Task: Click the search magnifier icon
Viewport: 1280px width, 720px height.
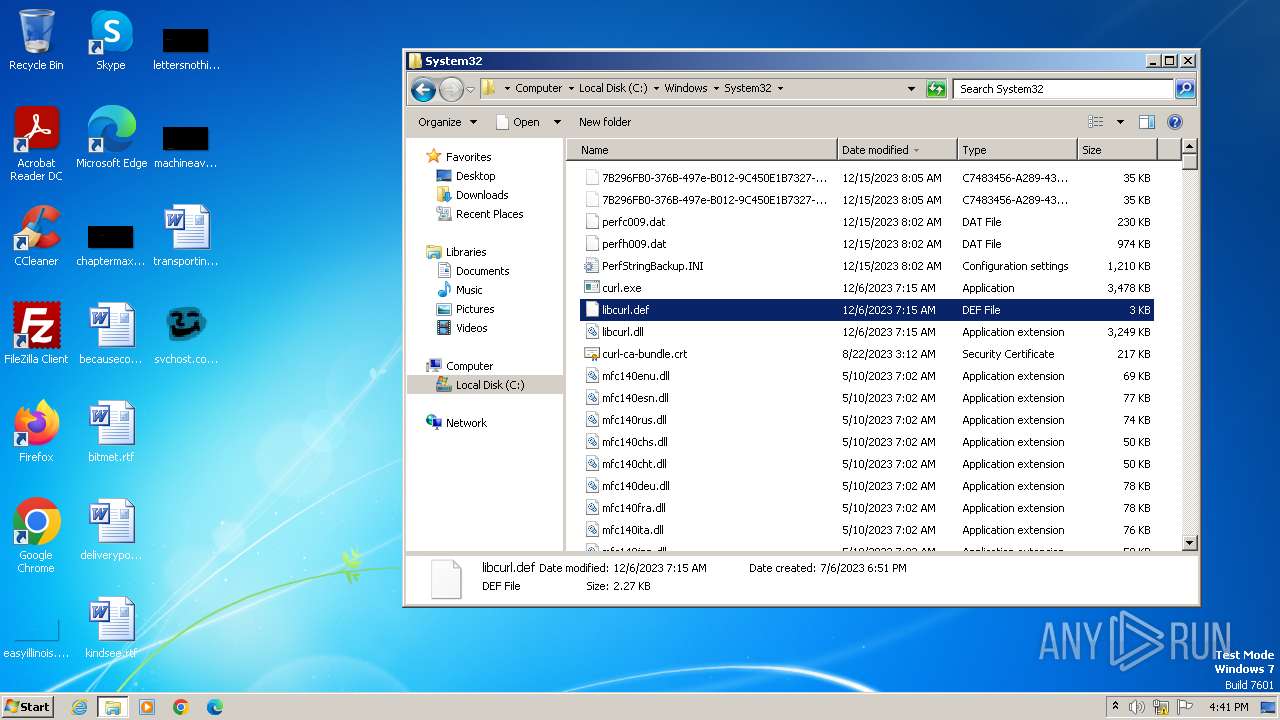Action: point(1185,89)
